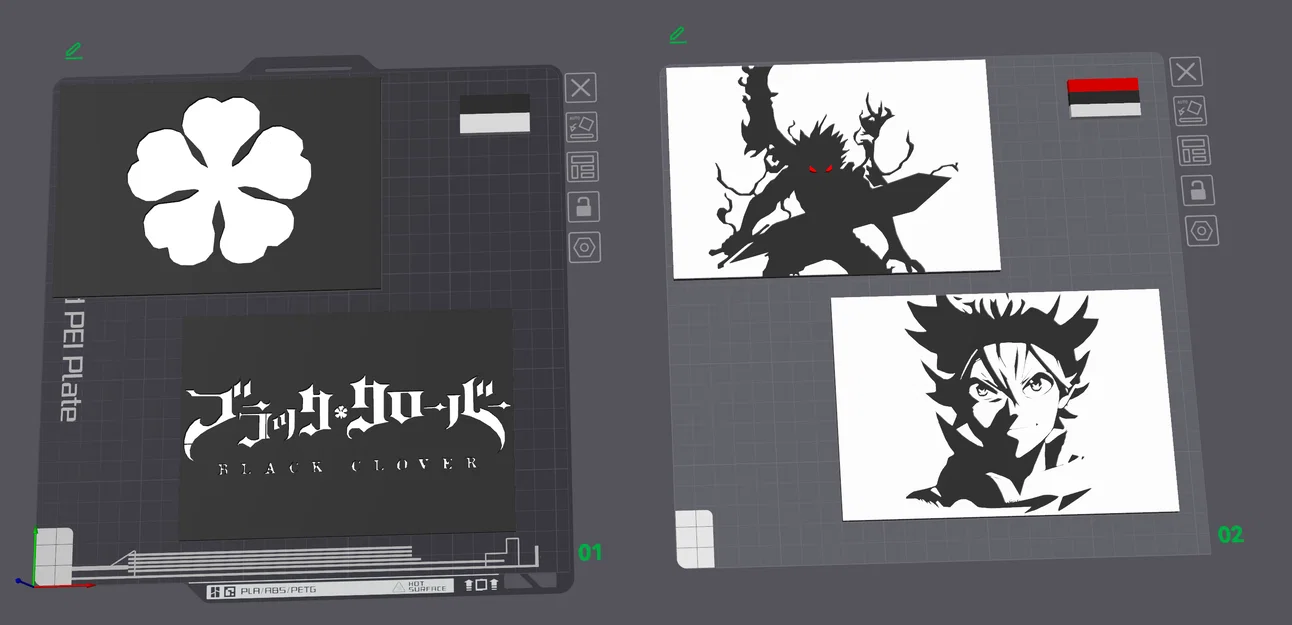This screenshot has width=1292, height=625.
Task: Toggle the lock on plate 01
Action: pyautogui.click(x=584, y=207)
